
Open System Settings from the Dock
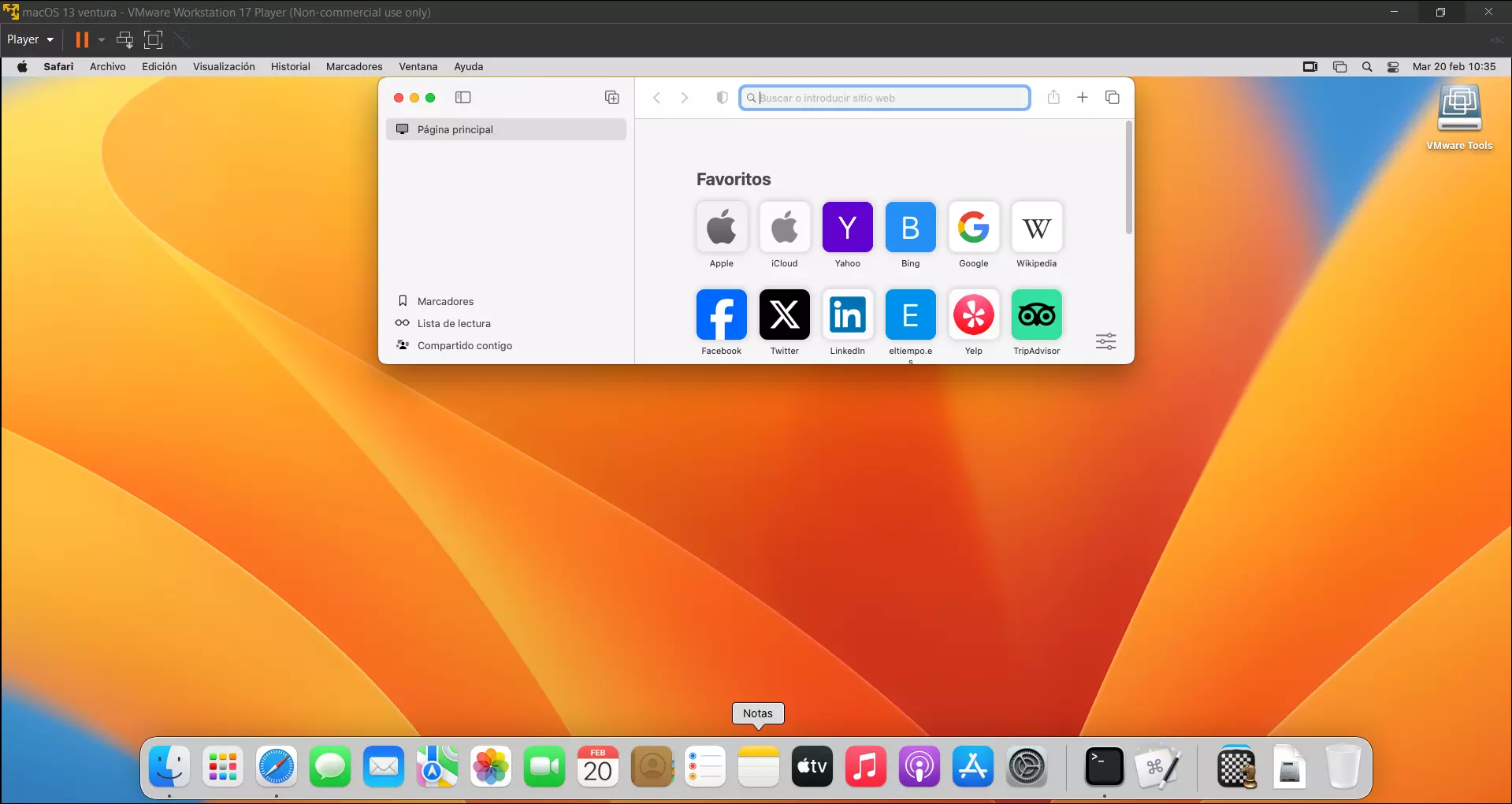(x=1027, y=766)
